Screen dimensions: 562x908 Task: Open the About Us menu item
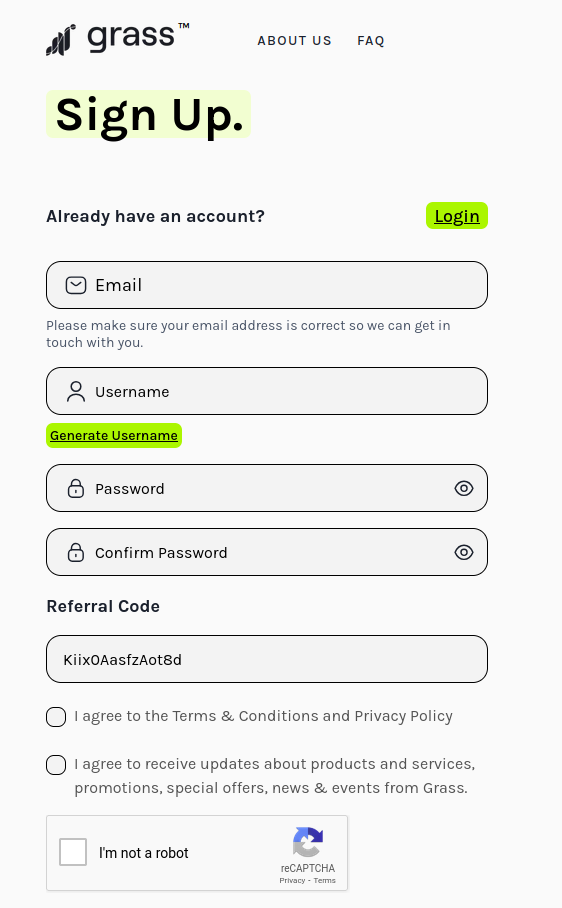[x=295, y=41]
